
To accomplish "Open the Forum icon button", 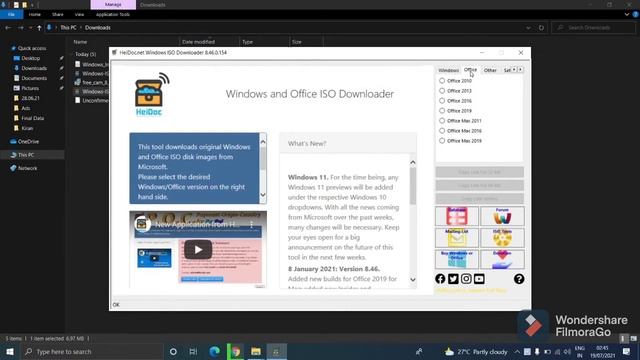I will [x=502, y=216].
